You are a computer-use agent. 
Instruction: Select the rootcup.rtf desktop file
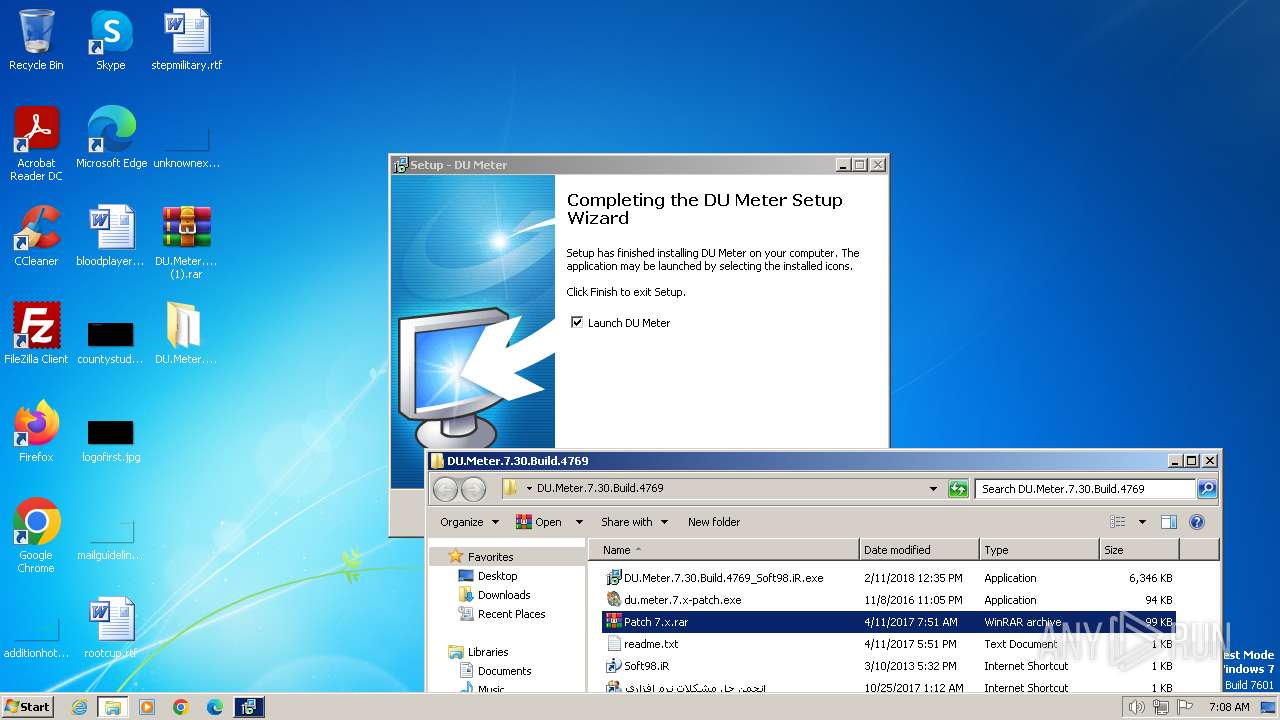tap(110, 628)
